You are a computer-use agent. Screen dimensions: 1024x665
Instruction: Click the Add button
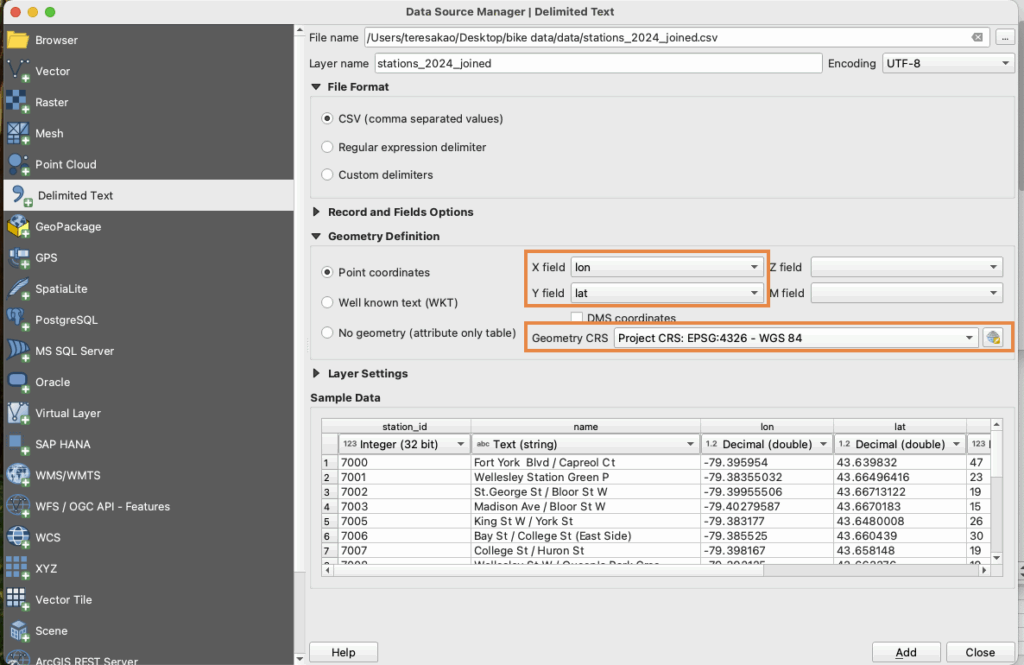tap(906, 652)
